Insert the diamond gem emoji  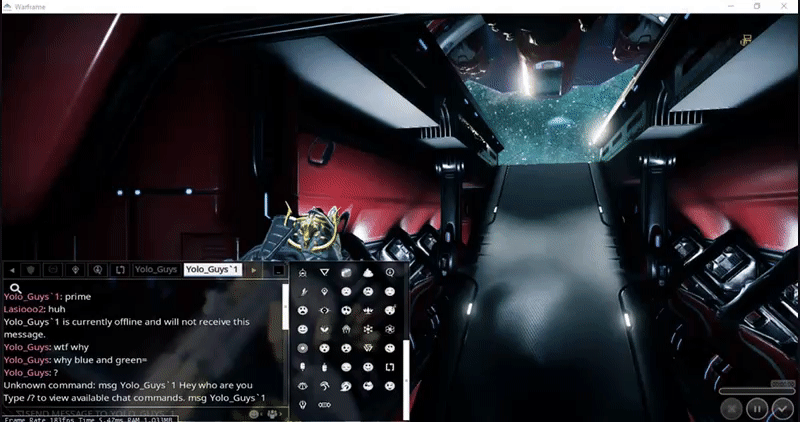[x=368, y=348]
